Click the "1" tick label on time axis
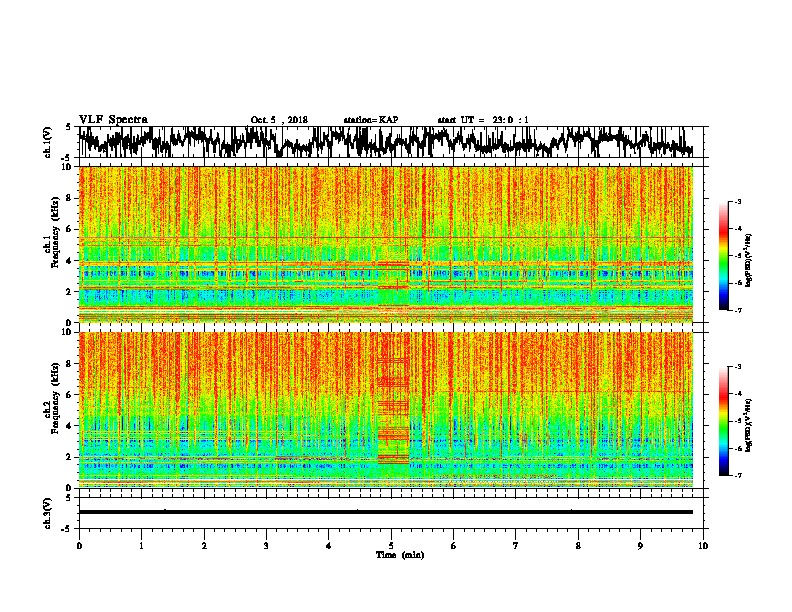This screenshot has height=612, width=792. coord(141,546)
